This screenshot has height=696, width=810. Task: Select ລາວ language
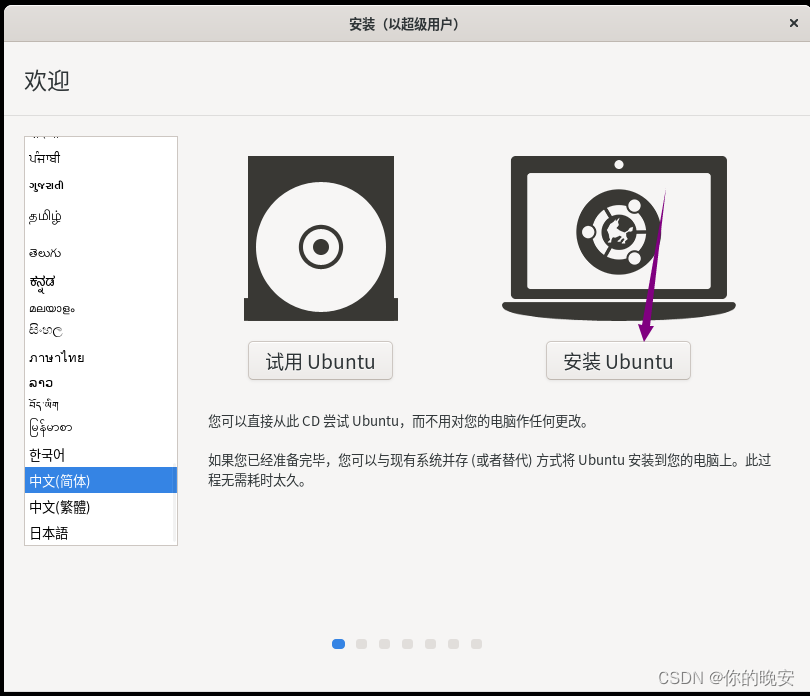pos(101,383)
